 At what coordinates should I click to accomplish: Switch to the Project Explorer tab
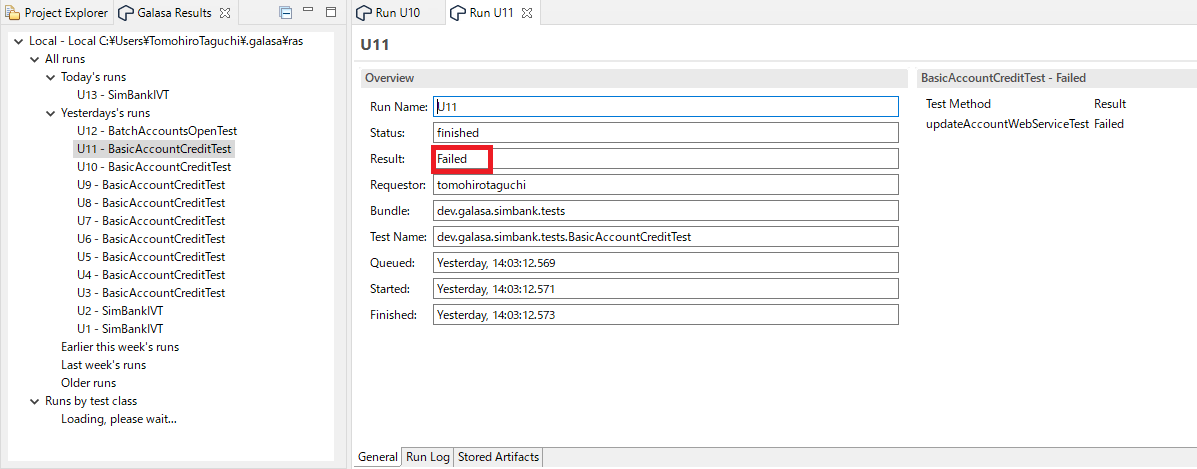tap(57, 13)
